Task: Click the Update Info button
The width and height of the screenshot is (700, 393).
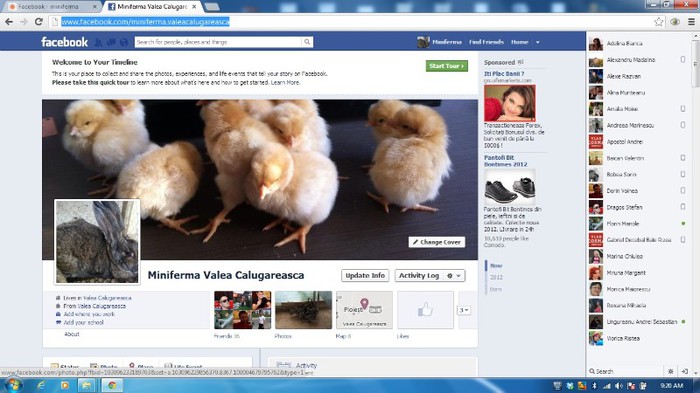Action: [x=365, y=276]
